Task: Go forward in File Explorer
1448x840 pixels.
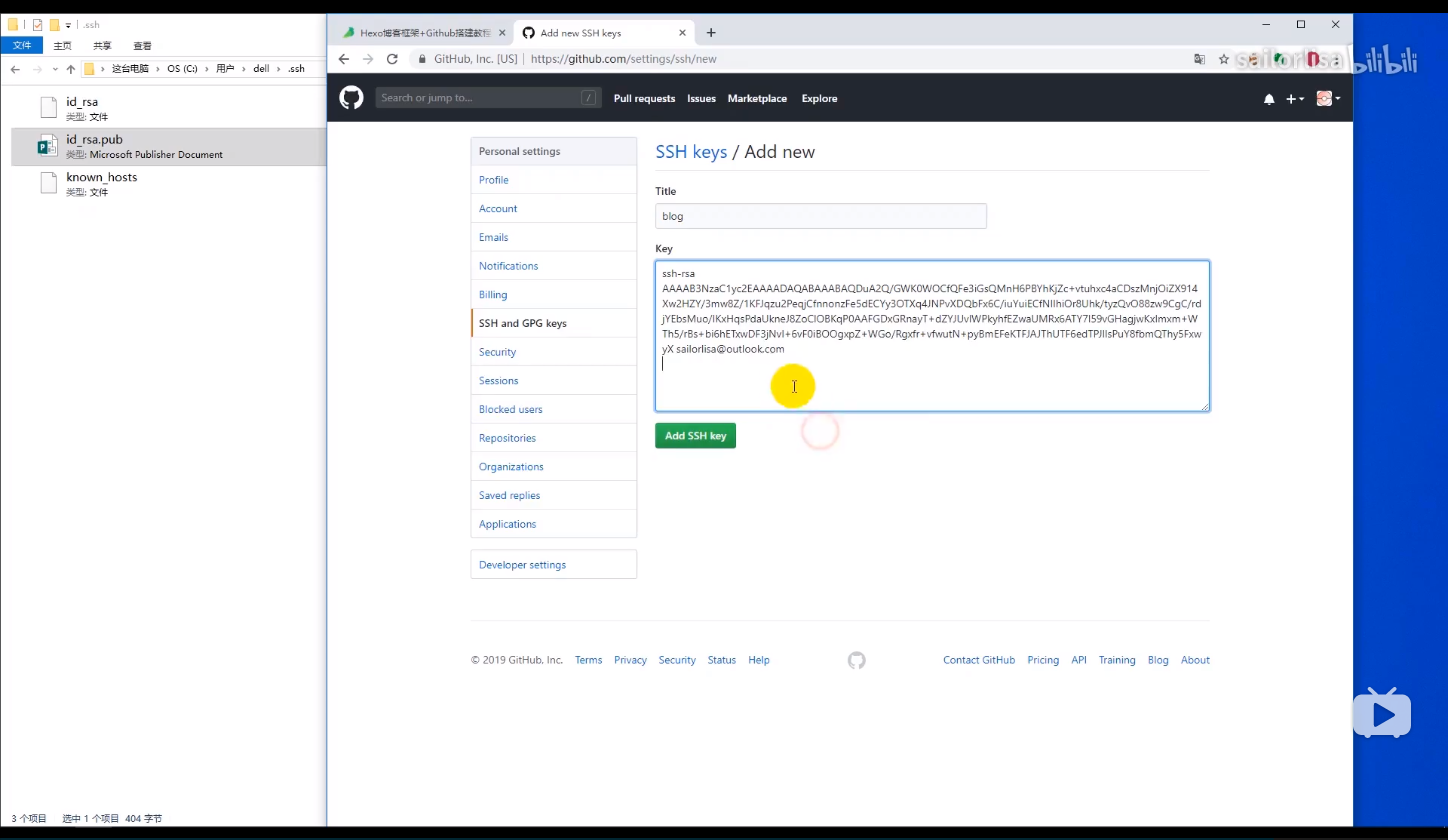Action: 38,69
